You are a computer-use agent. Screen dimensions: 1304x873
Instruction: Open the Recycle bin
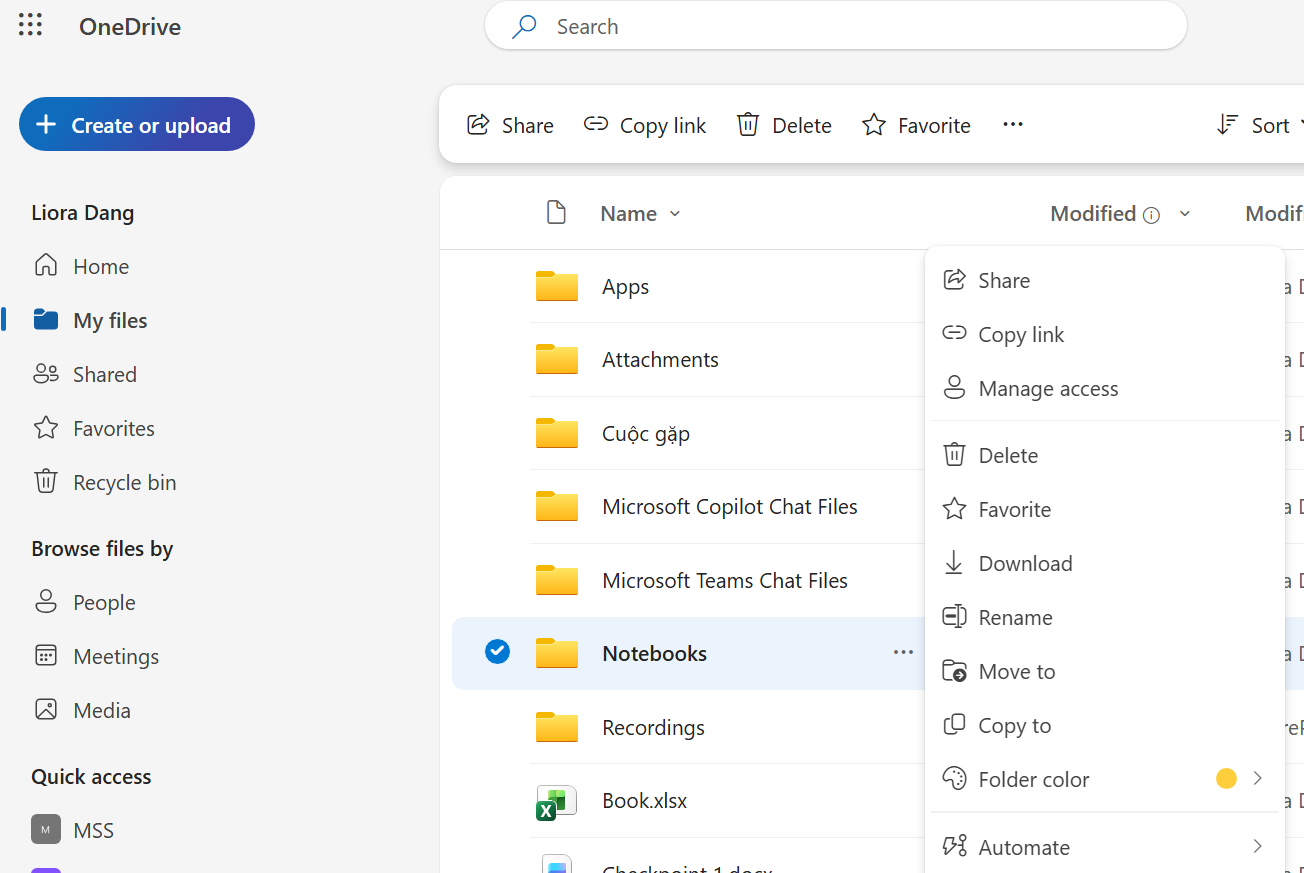(x=106, y=482)
